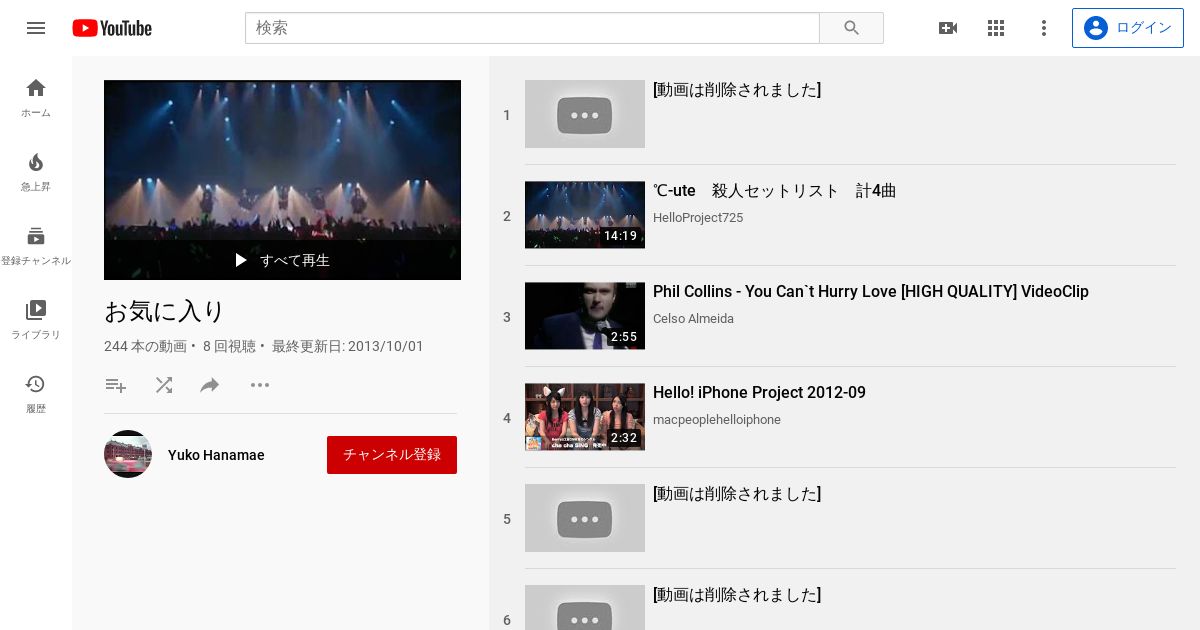Click the ログイン sign-in button
Viewport: 1200px width, 630px height.
[1128, 28]
